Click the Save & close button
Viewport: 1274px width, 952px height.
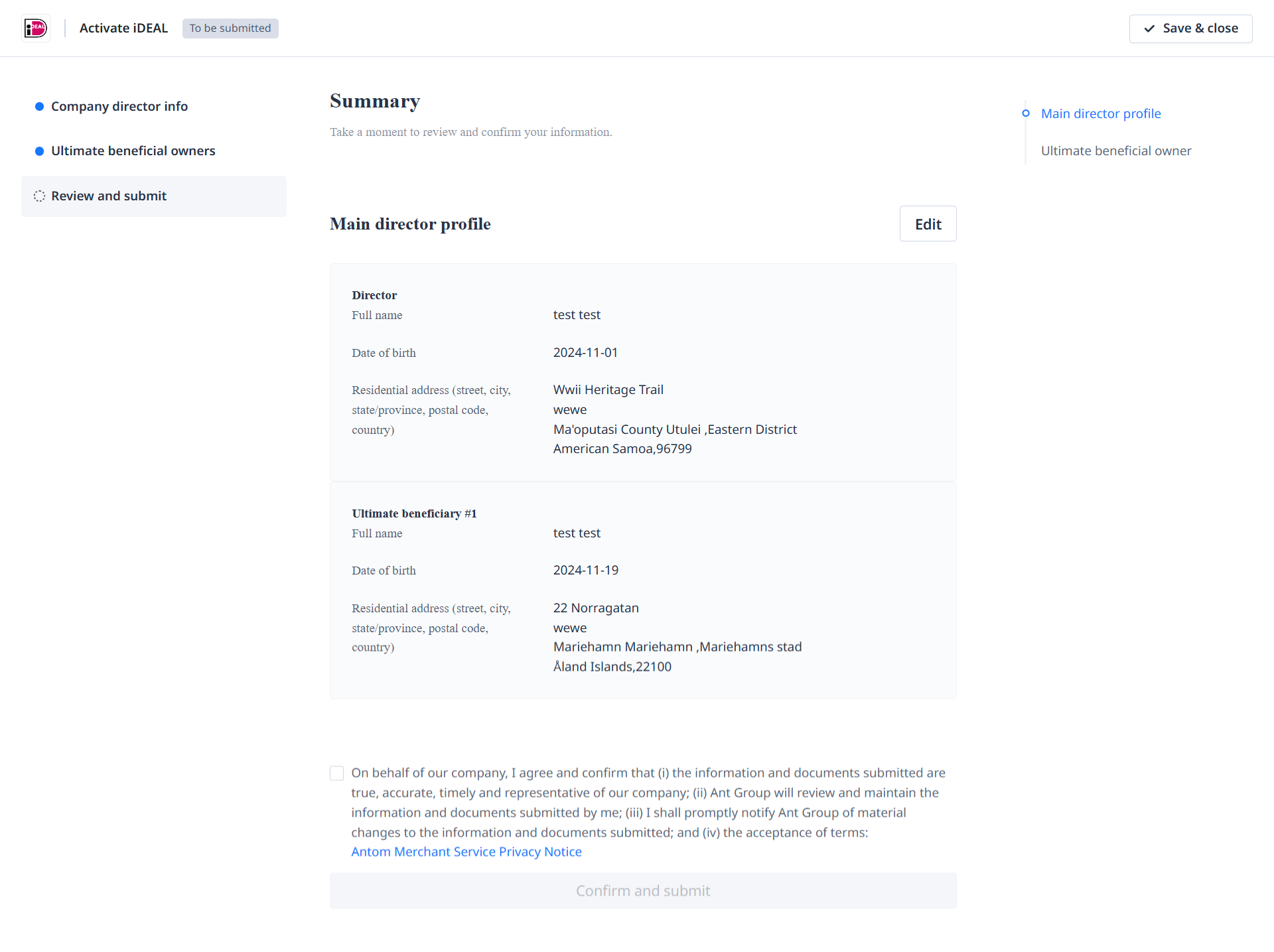[x=1190, y=29]
